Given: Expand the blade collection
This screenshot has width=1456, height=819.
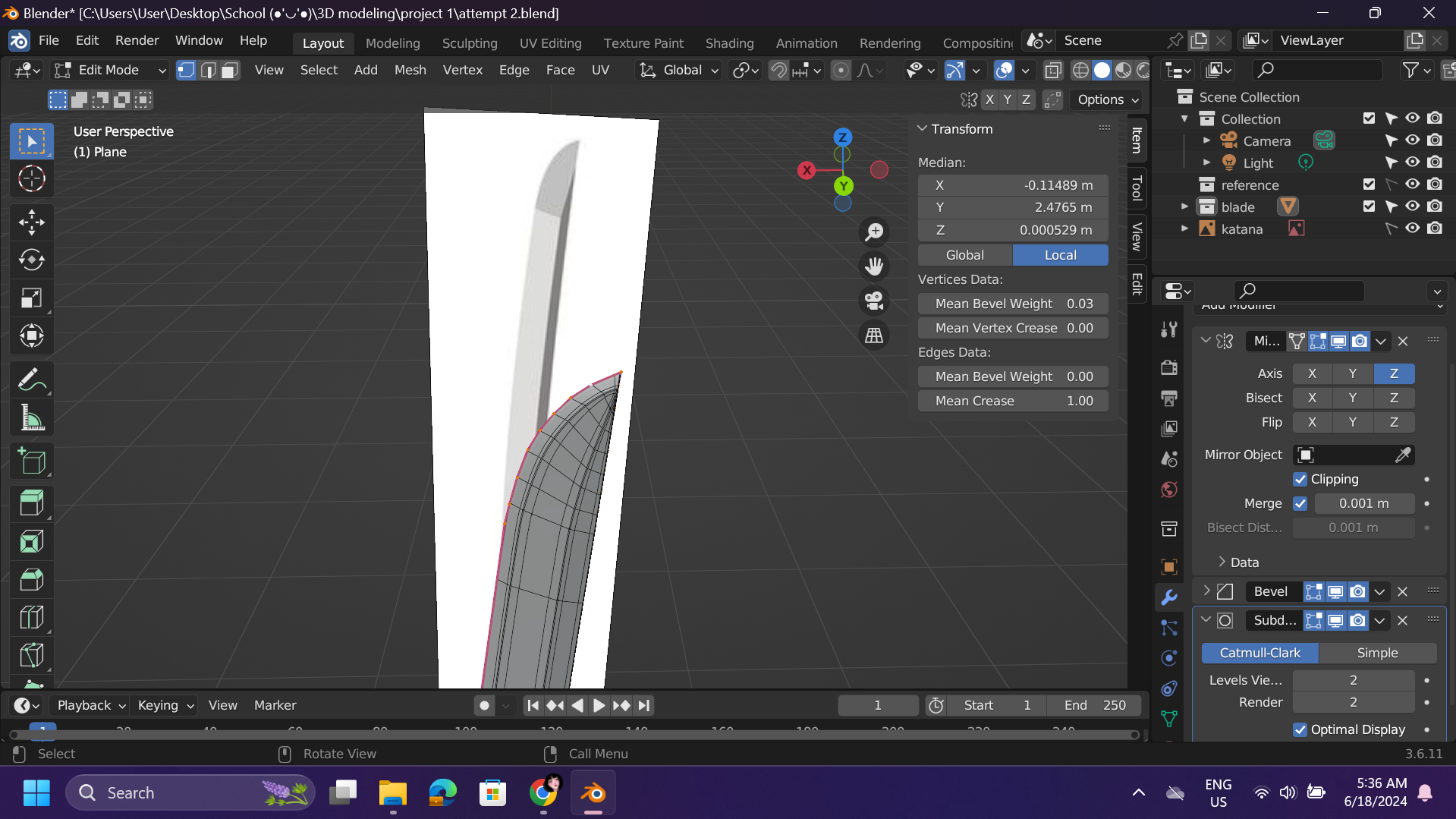Looking at the screenshot, I should [x=1185, y=206].
